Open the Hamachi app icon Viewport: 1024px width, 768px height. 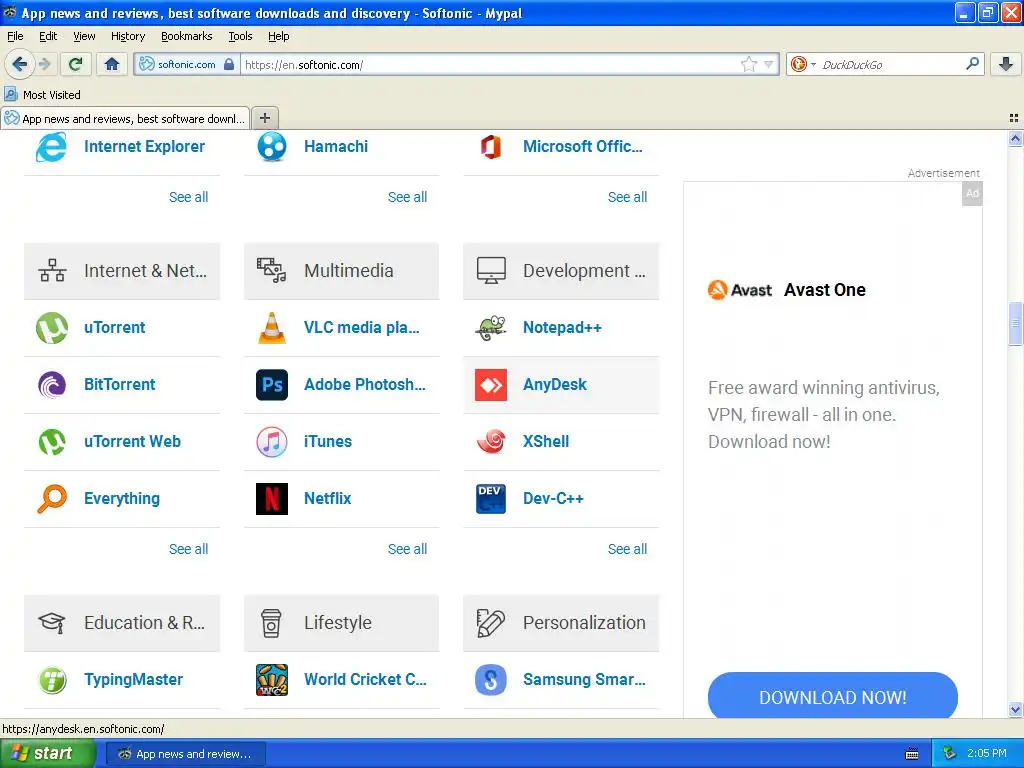click(272, 146)
